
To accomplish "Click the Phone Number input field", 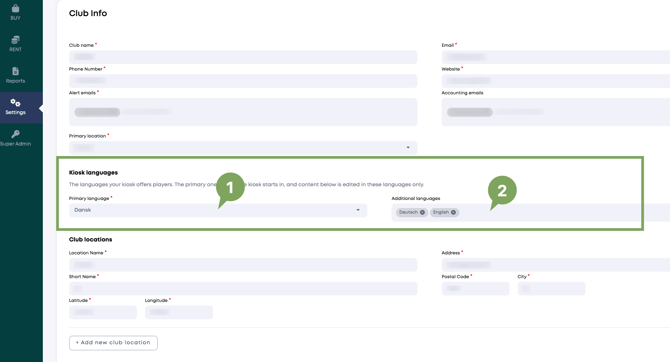I will (x=243, y=81).
